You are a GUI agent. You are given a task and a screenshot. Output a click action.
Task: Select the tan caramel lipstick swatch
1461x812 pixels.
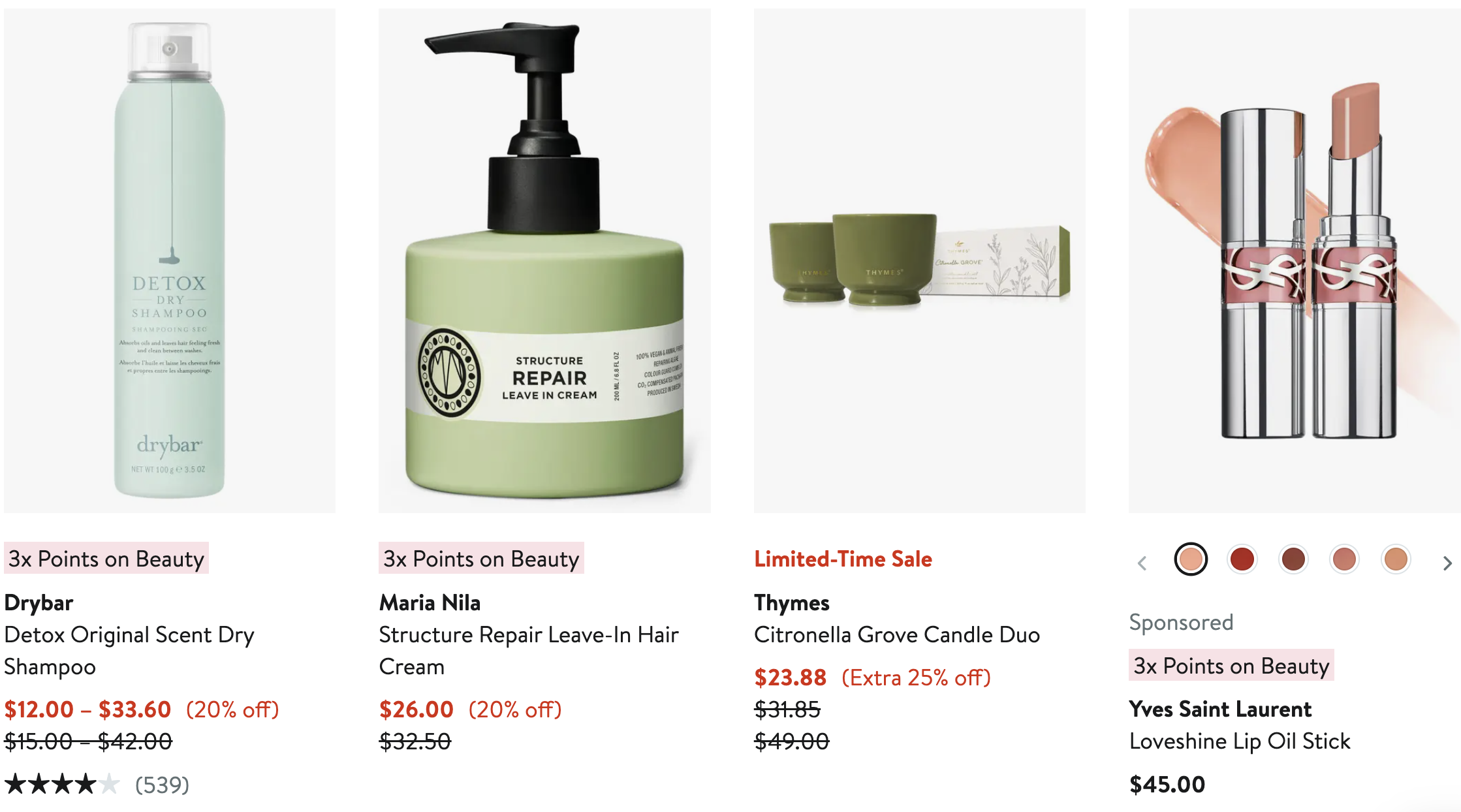[1396, 559]
